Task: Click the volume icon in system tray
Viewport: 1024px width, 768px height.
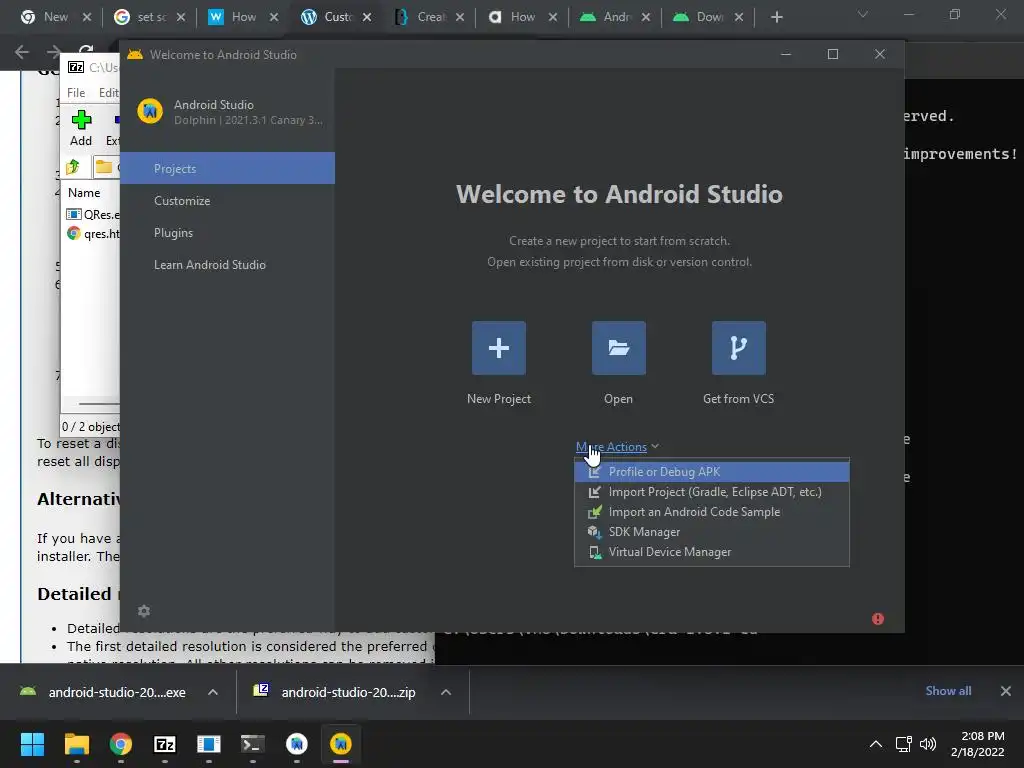Action: click(x=927, y=744)
